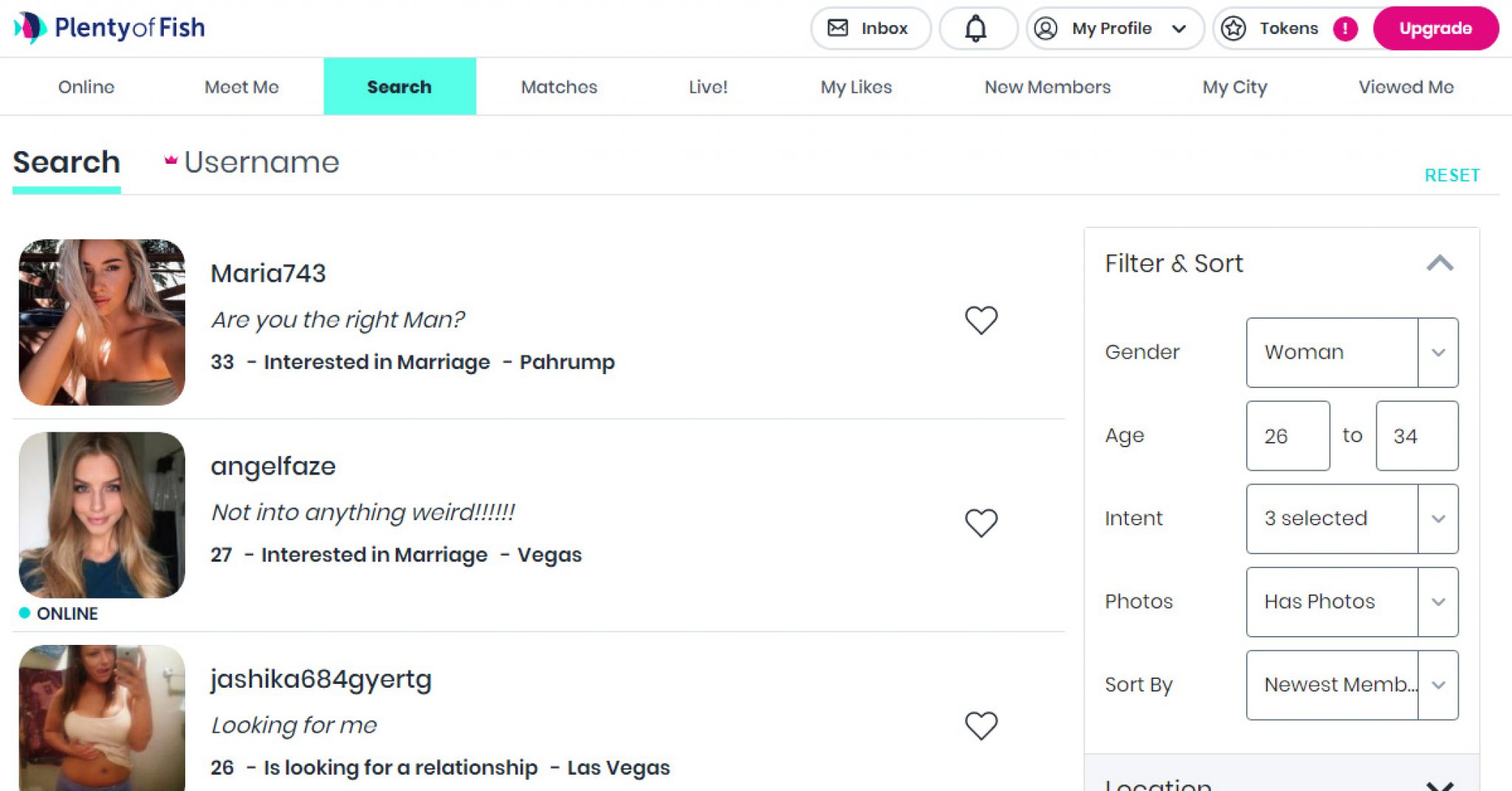Switch to the Matches tab

tap(559, 86)
